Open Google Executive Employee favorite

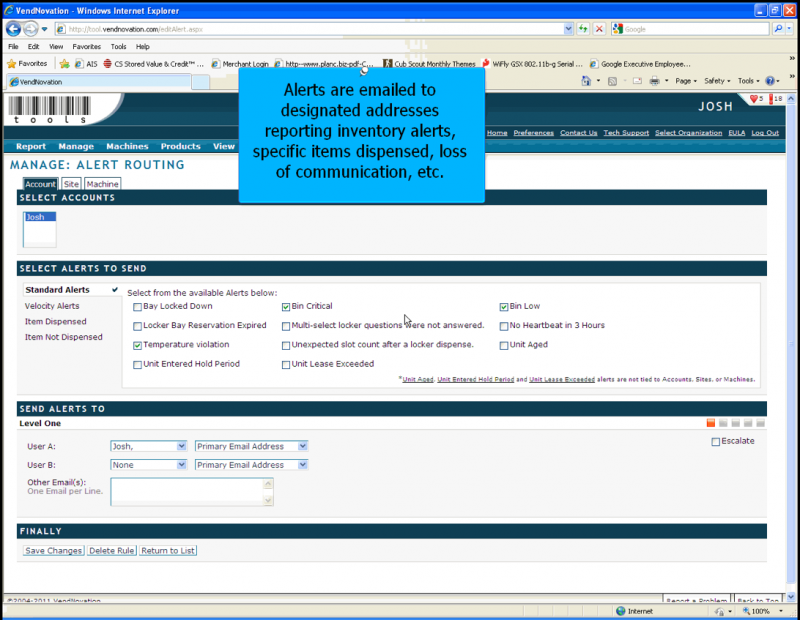click(640, 64)
